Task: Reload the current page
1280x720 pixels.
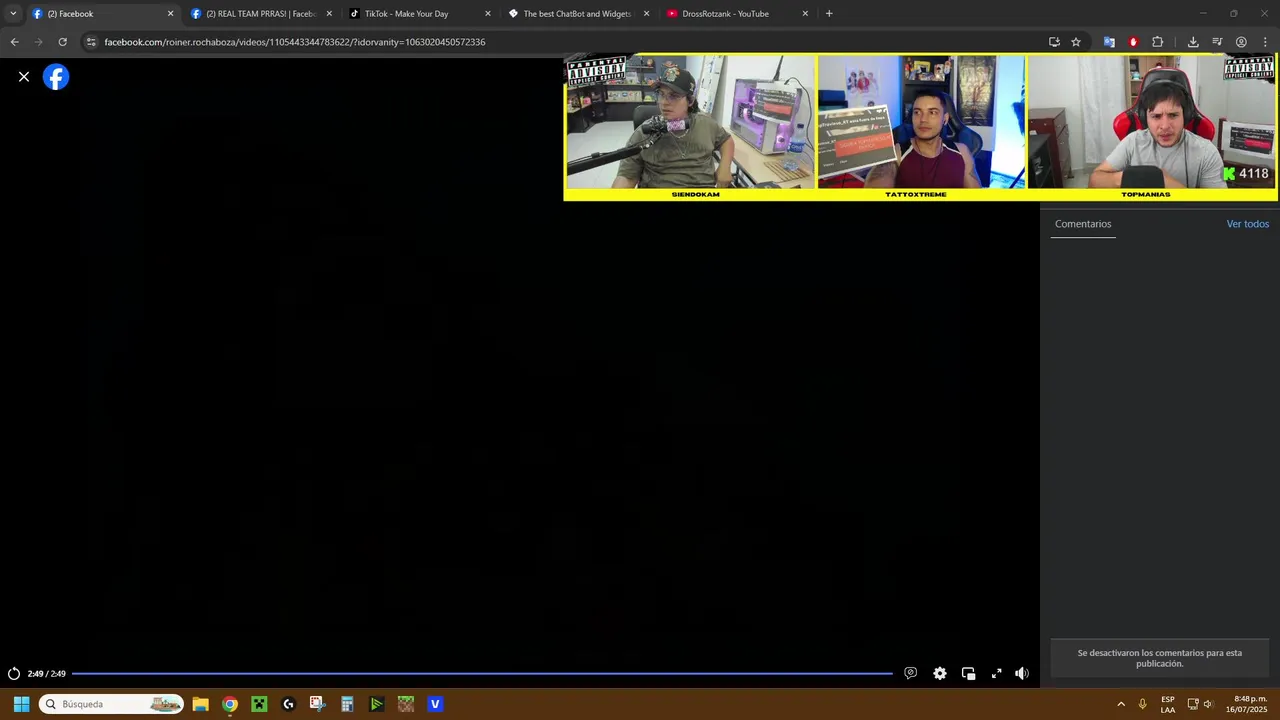Action: 62,42
